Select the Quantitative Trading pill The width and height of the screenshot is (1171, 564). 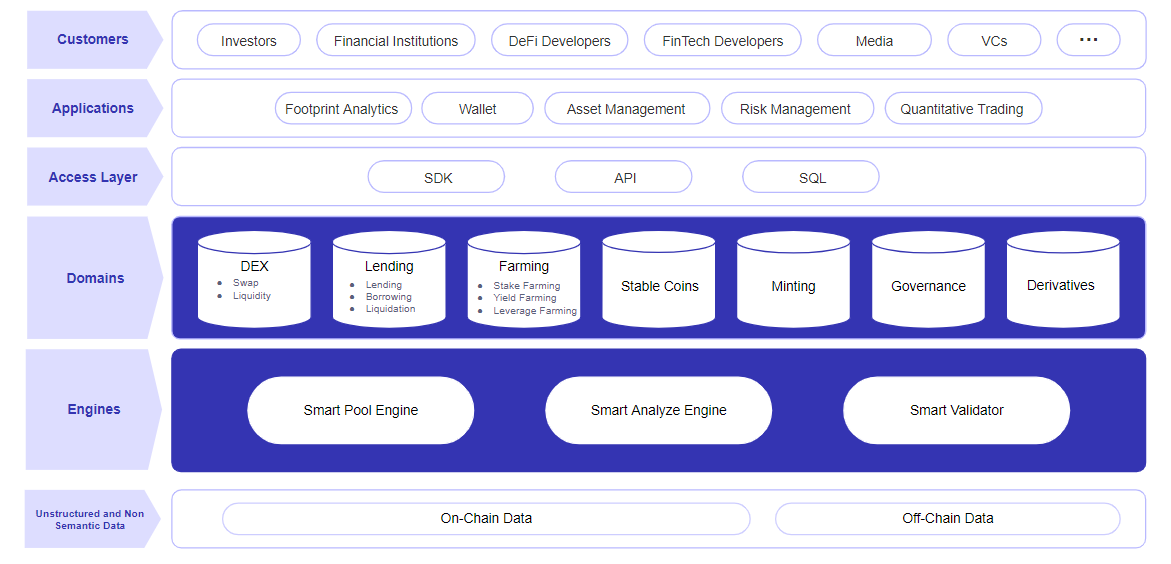click(x=963, y=109)
